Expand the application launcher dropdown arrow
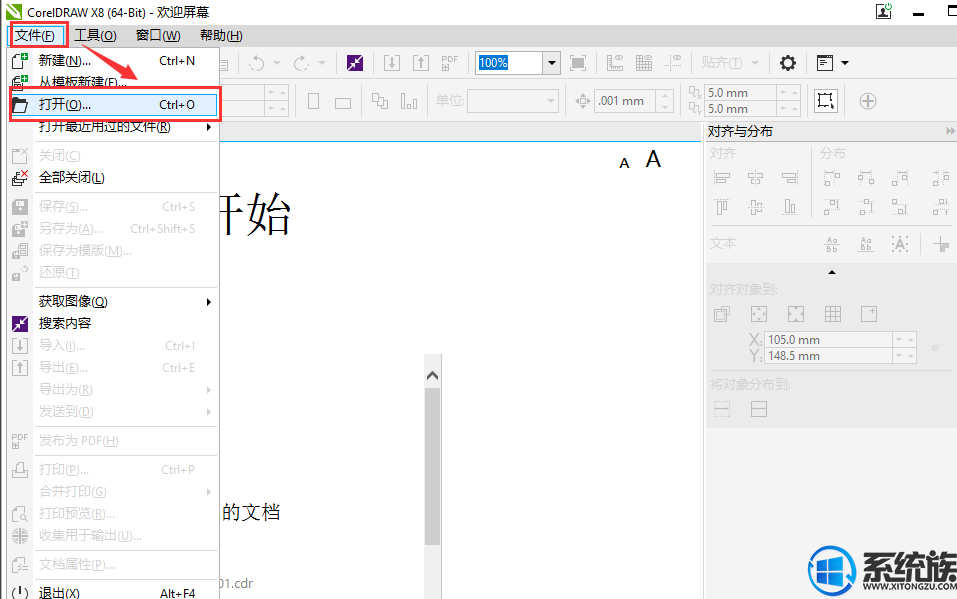Image resolution: width=957 pixels, height=599 pixels. [x=845, y=62]
